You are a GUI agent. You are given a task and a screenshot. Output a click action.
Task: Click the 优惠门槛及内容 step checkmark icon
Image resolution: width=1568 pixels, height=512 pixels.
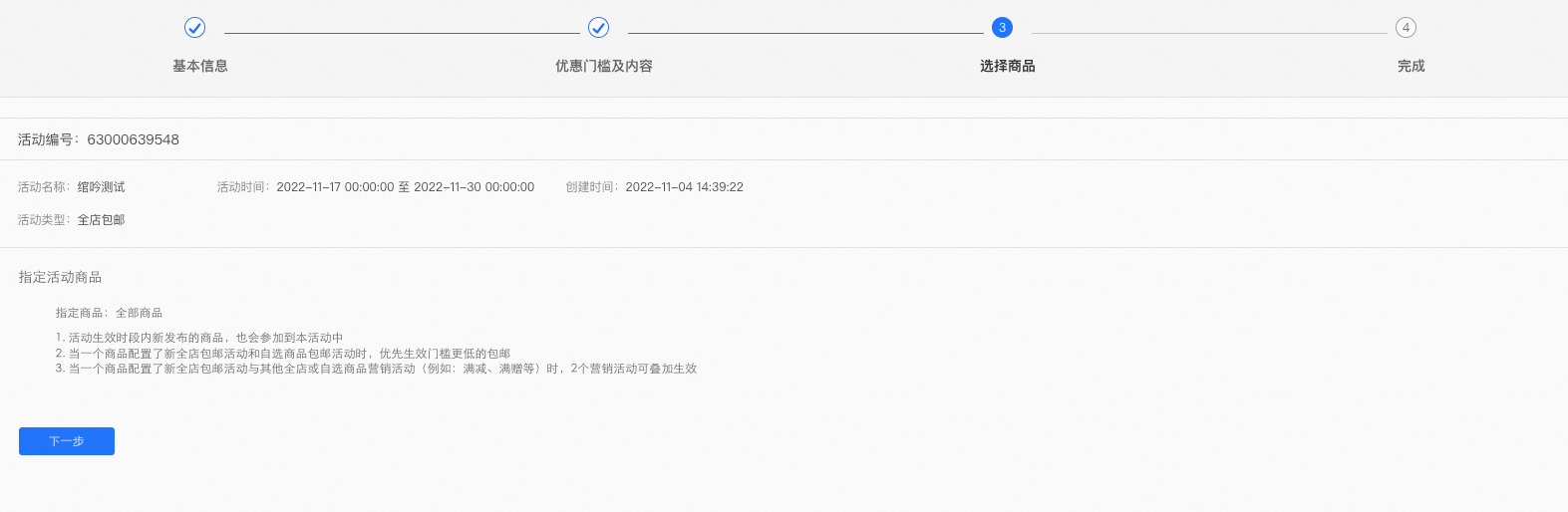598,28
